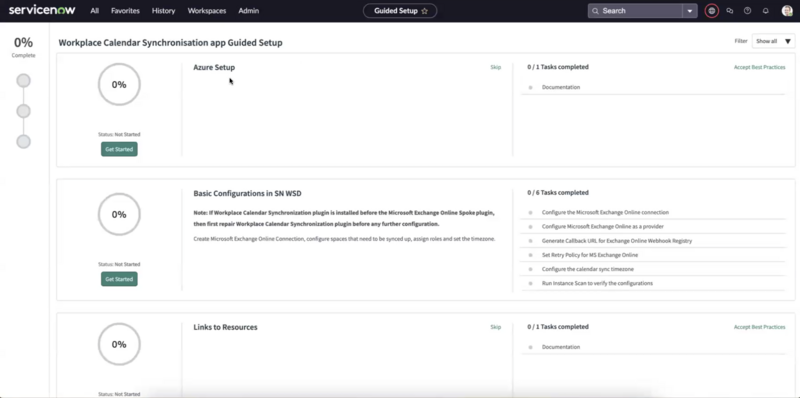Expand the search scope dropdown arrow
Image resolution: width=800 pixels, height=398 pixels.
click(x=690, y=11)
